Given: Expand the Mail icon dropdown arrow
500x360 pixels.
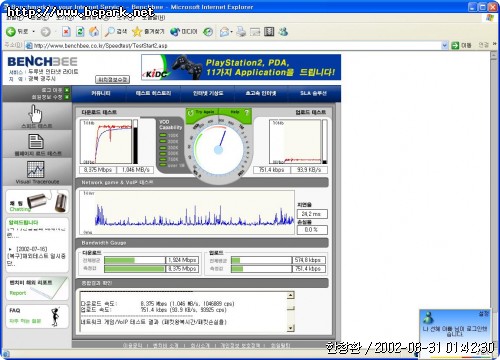Looking at the screenshot, I should [x=231, y=32].
